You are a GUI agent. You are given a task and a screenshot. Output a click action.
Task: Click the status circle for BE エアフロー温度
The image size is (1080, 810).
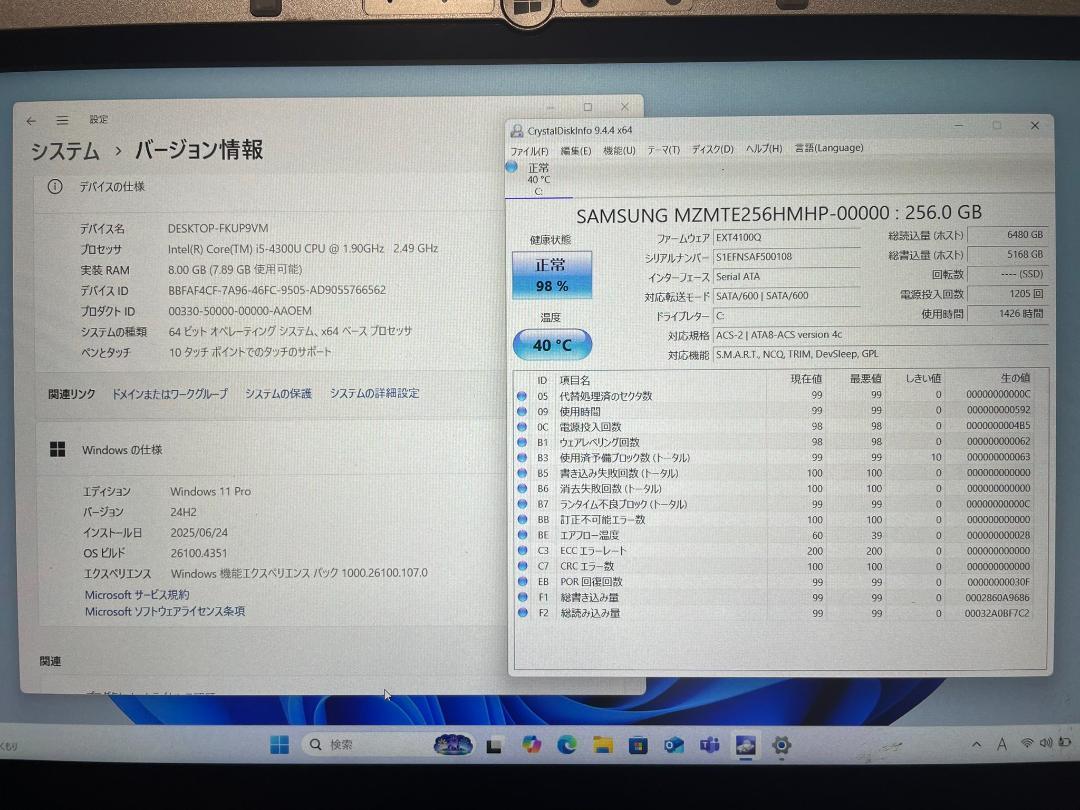coord(522,535)
